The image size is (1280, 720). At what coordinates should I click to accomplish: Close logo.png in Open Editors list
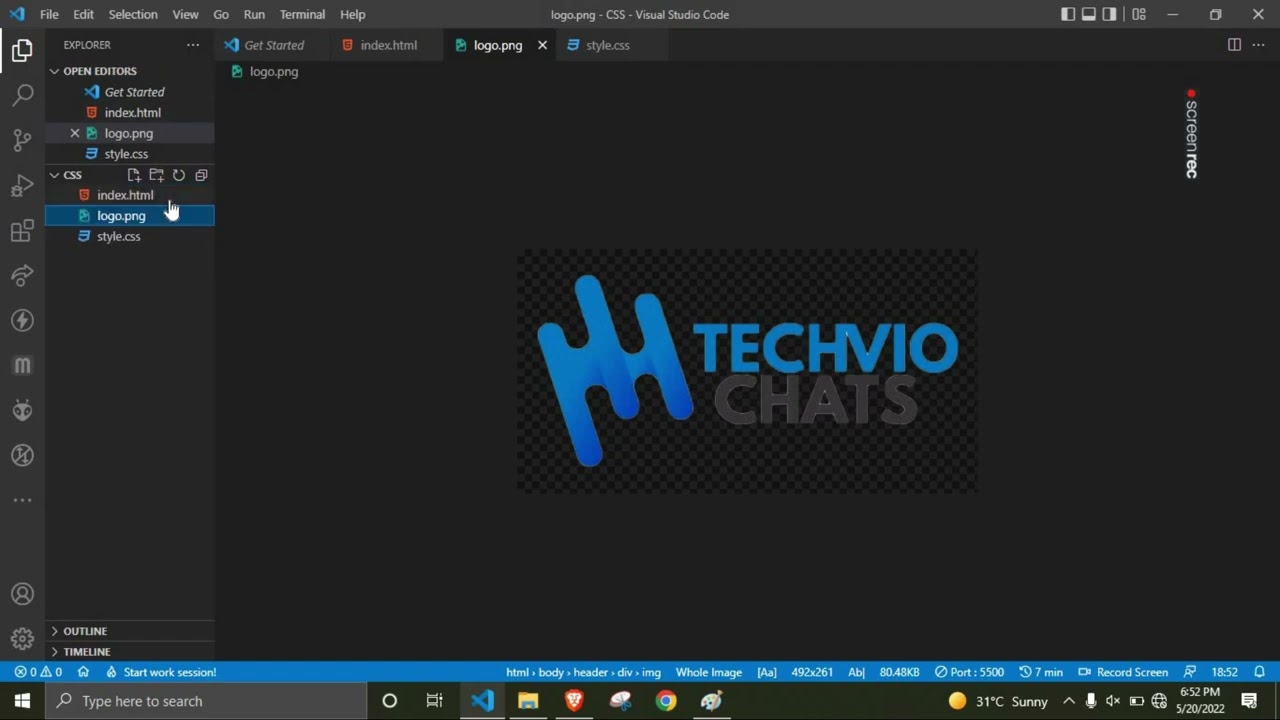(x=75, y=133)
